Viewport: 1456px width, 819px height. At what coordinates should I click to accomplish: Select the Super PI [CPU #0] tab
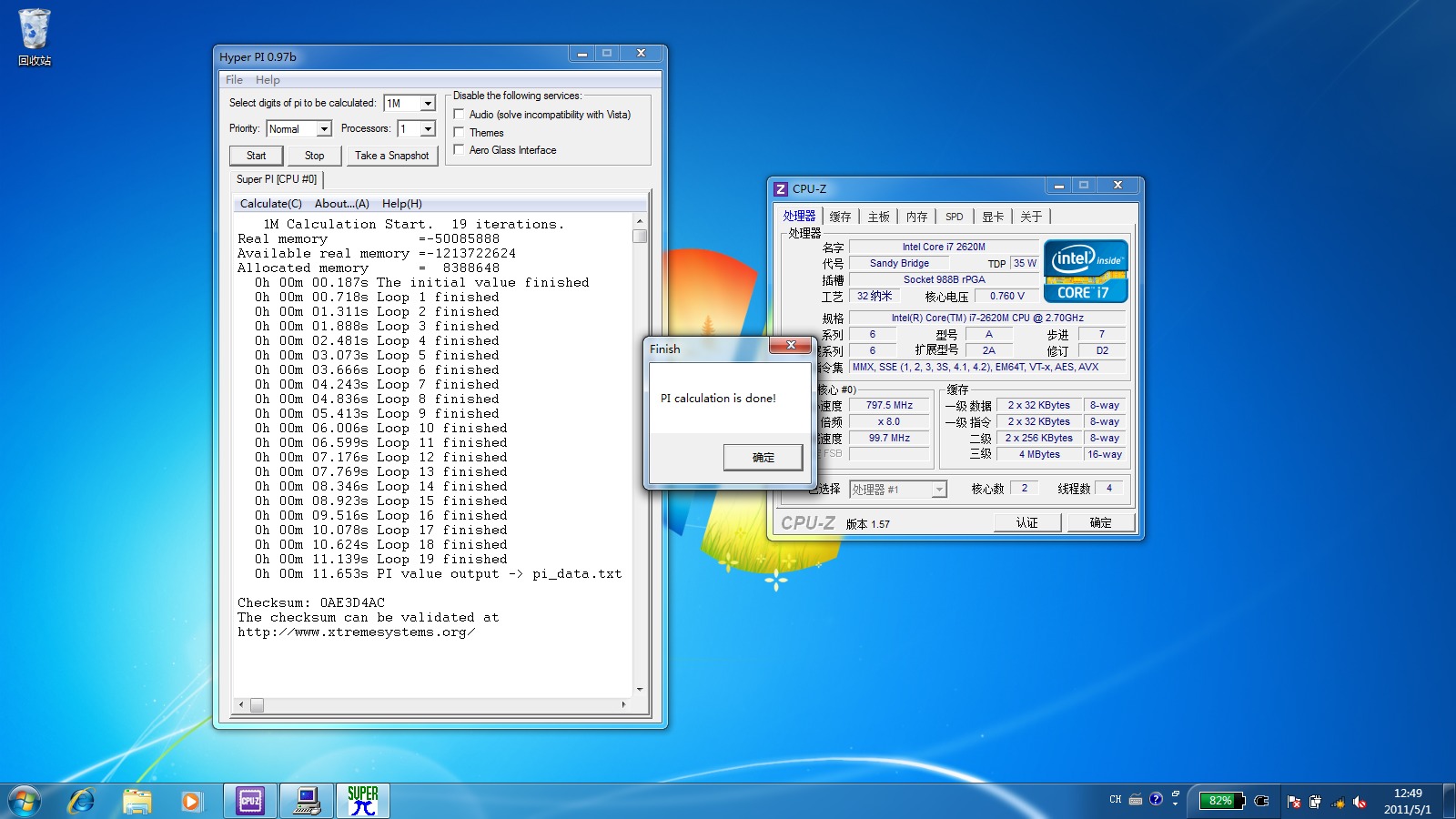pos(277,179)
